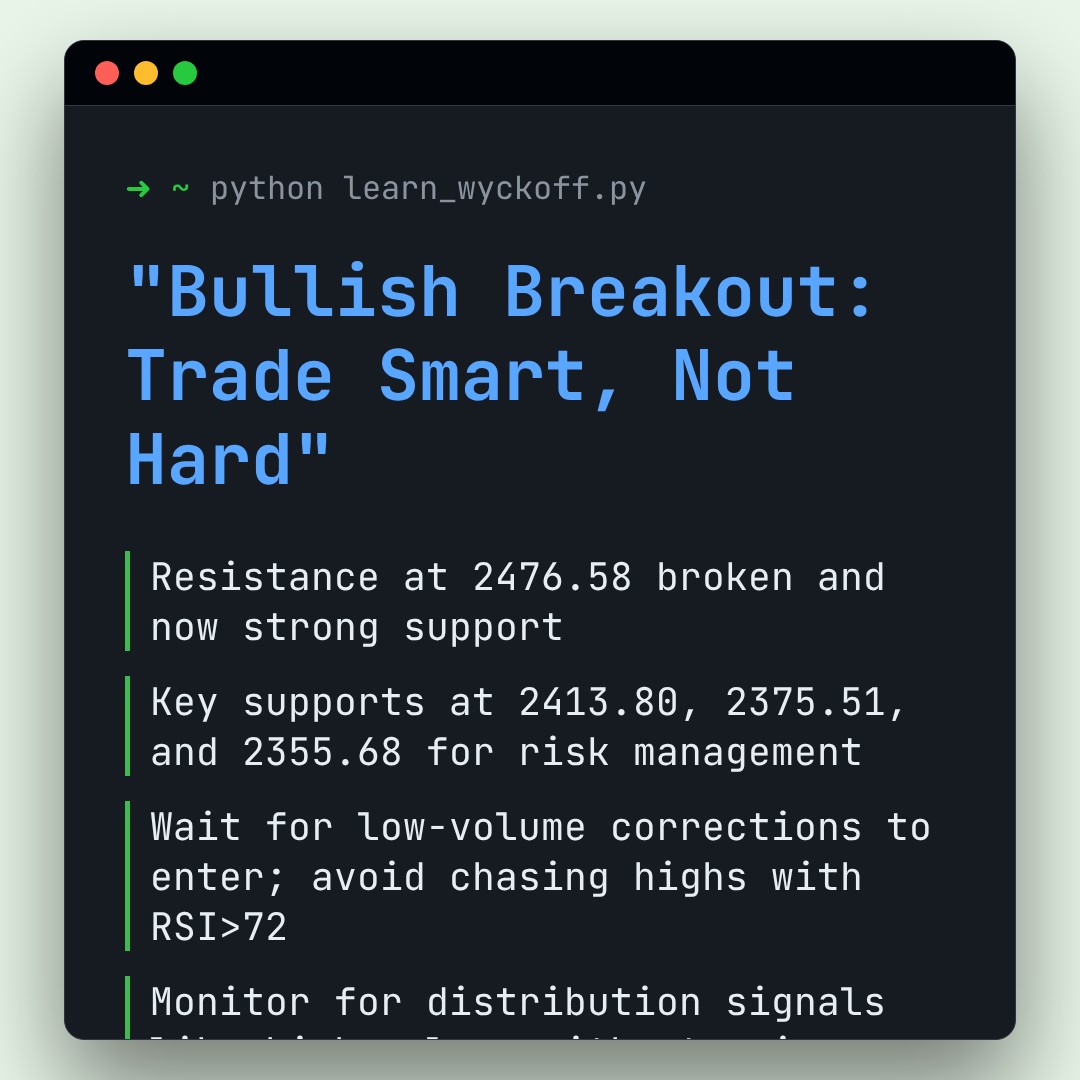Click the green bar beside Key supports bullet
This screenshot has height=1080, width=1080.
coord(128,726)
